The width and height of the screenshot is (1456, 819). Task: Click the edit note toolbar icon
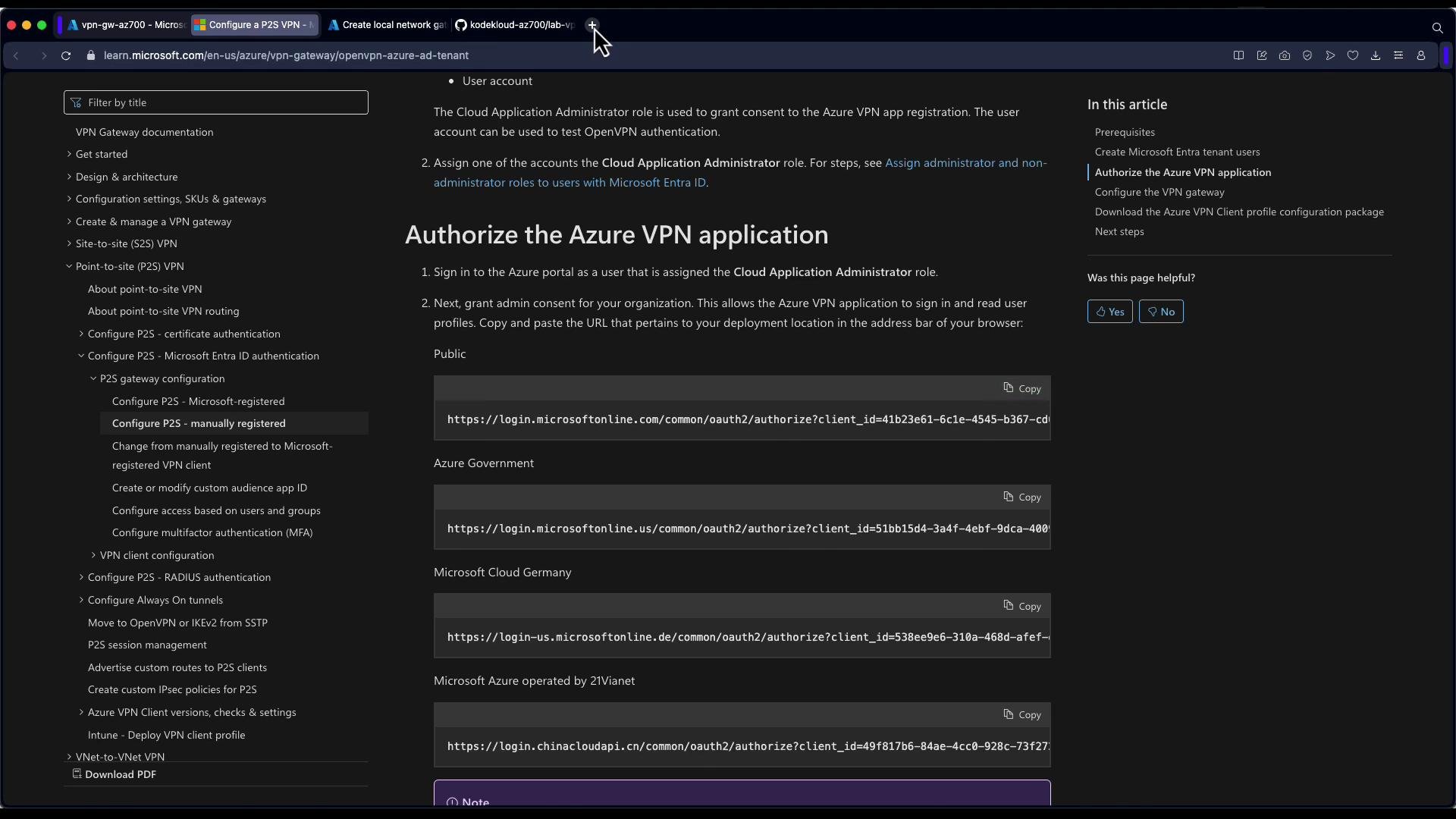1262,55
